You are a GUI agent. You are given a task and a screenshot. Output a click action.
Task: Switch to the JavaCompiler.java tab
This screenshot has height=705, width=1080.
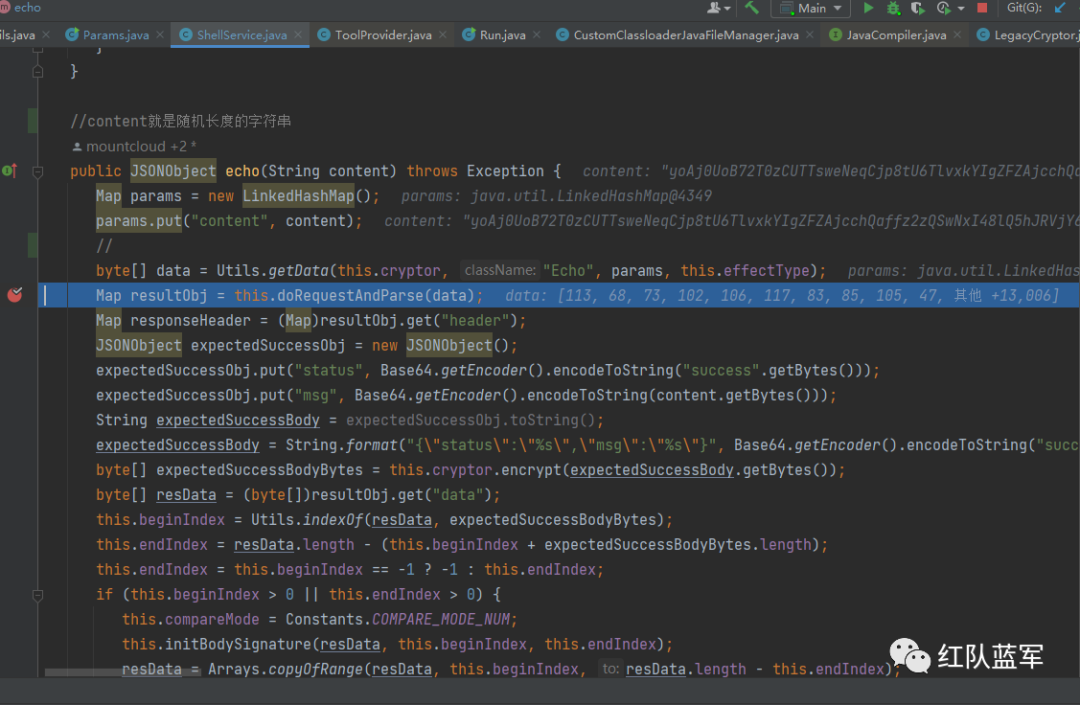click(895, 35)
